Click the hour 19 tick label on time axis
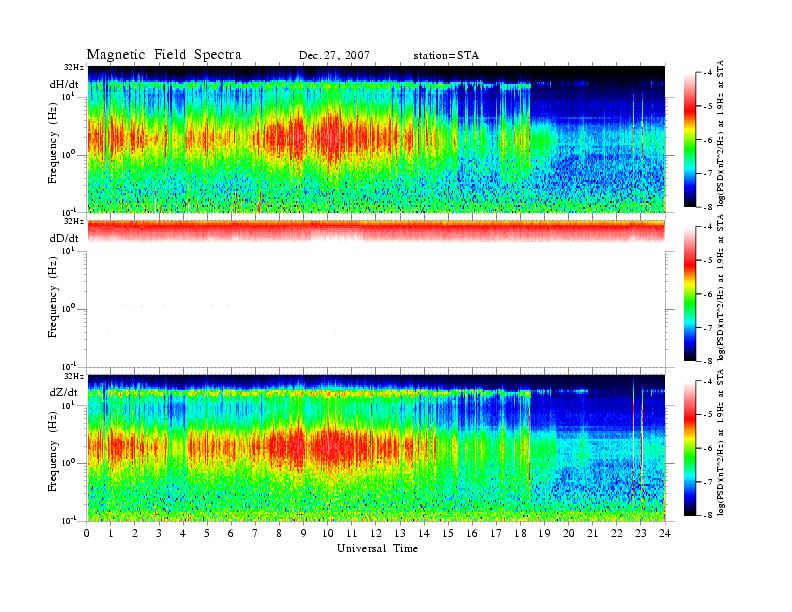The height and width of the screenshot is (612, 792). coord(544,533)
